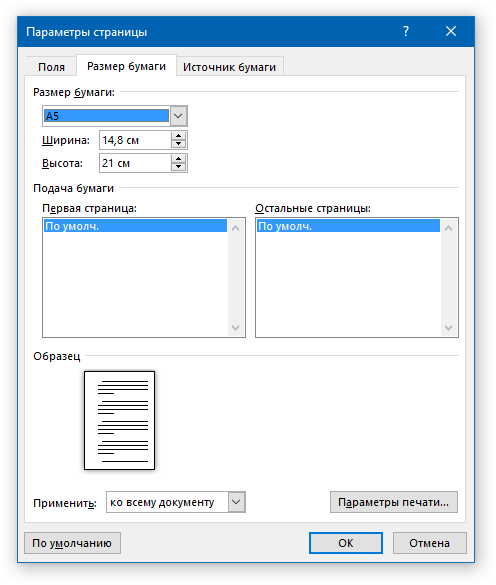This screenshot has width=496, height=585.
Task: Decrease Высота value with down arrow
Action: pos(178,167)
